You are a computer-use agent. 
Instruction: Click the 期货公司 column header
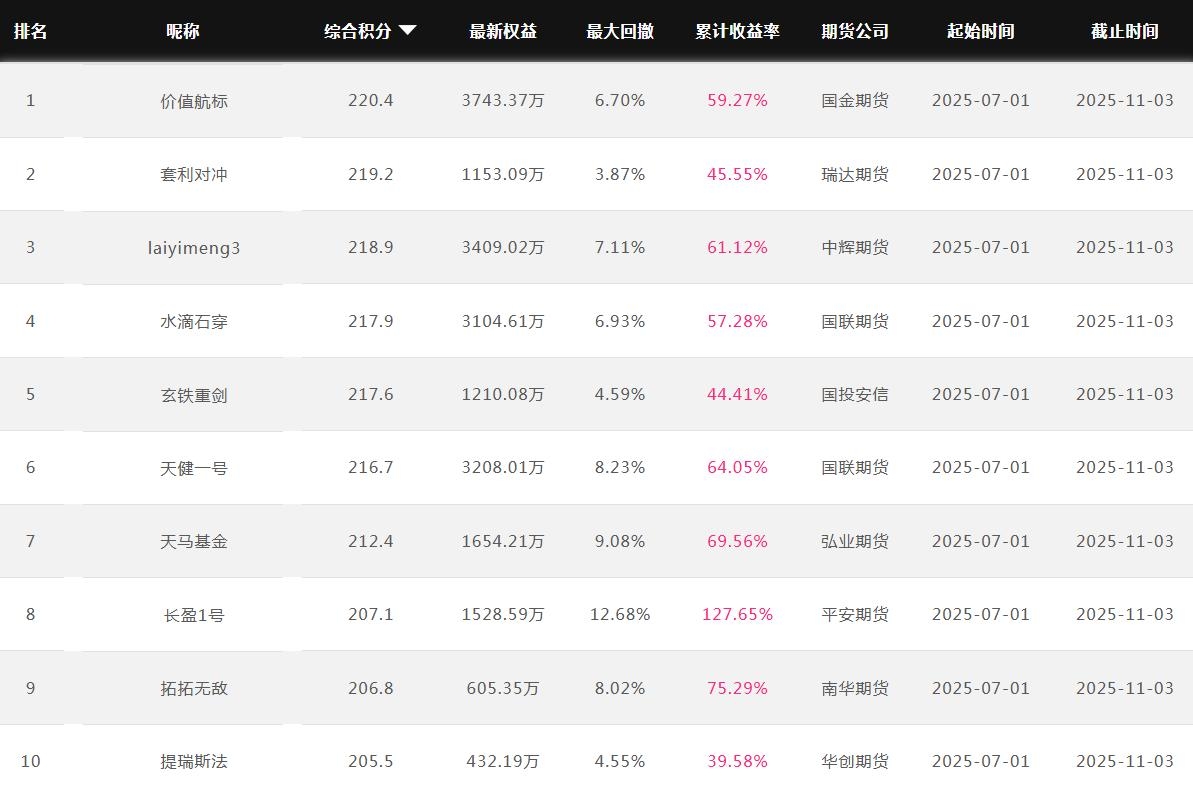(x=855, y=31)
